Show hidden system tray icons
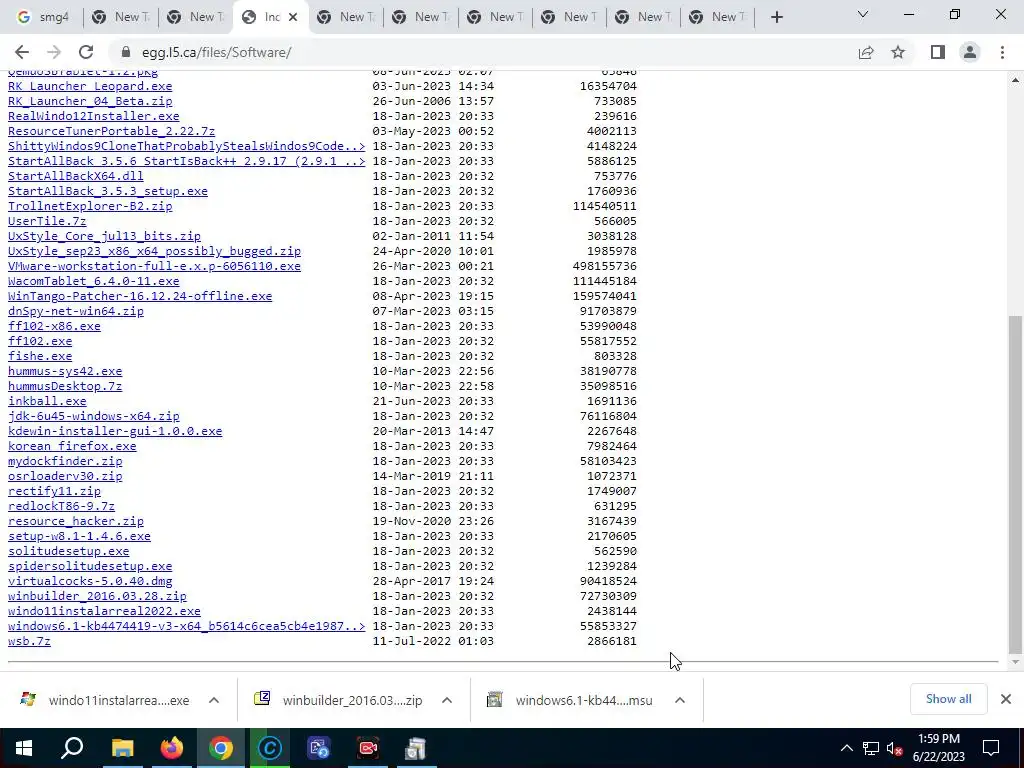 (x=846, y=748)
